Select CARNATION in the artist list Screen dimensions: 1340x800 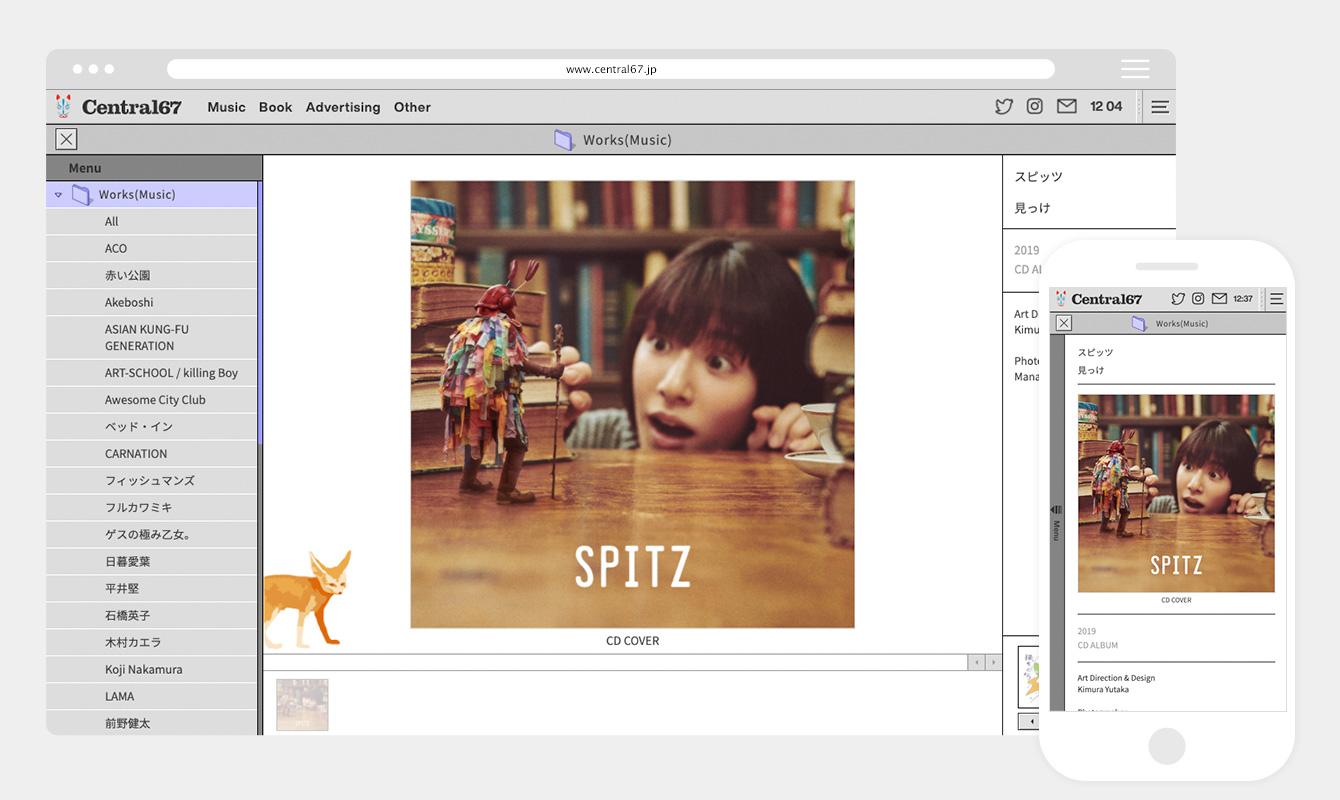click(152, 454)
